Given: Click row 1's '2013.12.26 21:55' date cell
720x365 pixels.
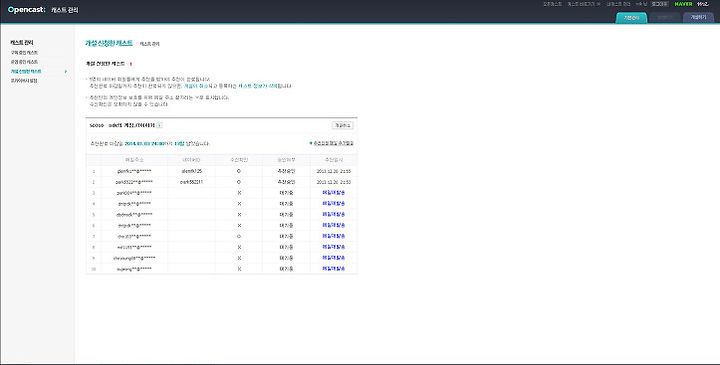Looking at the screenshot, I should click(x=334, y=171).
